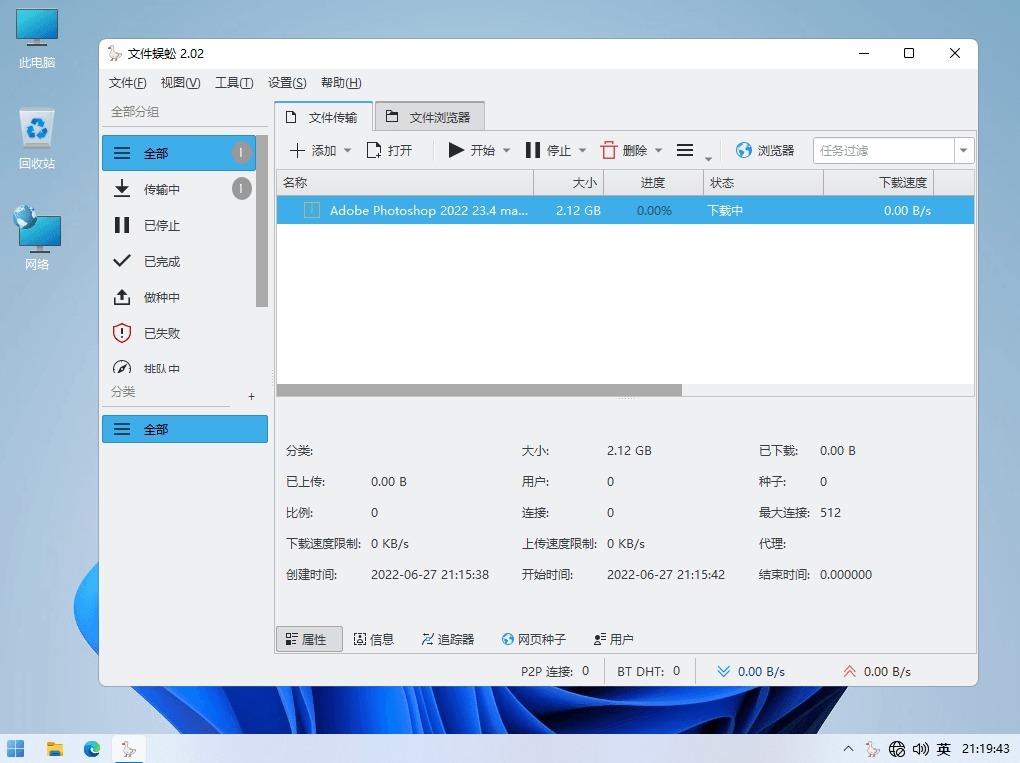Open the Tools (工具) menu
Viewport: 1020px width, 763px height.
pos(234,83)
